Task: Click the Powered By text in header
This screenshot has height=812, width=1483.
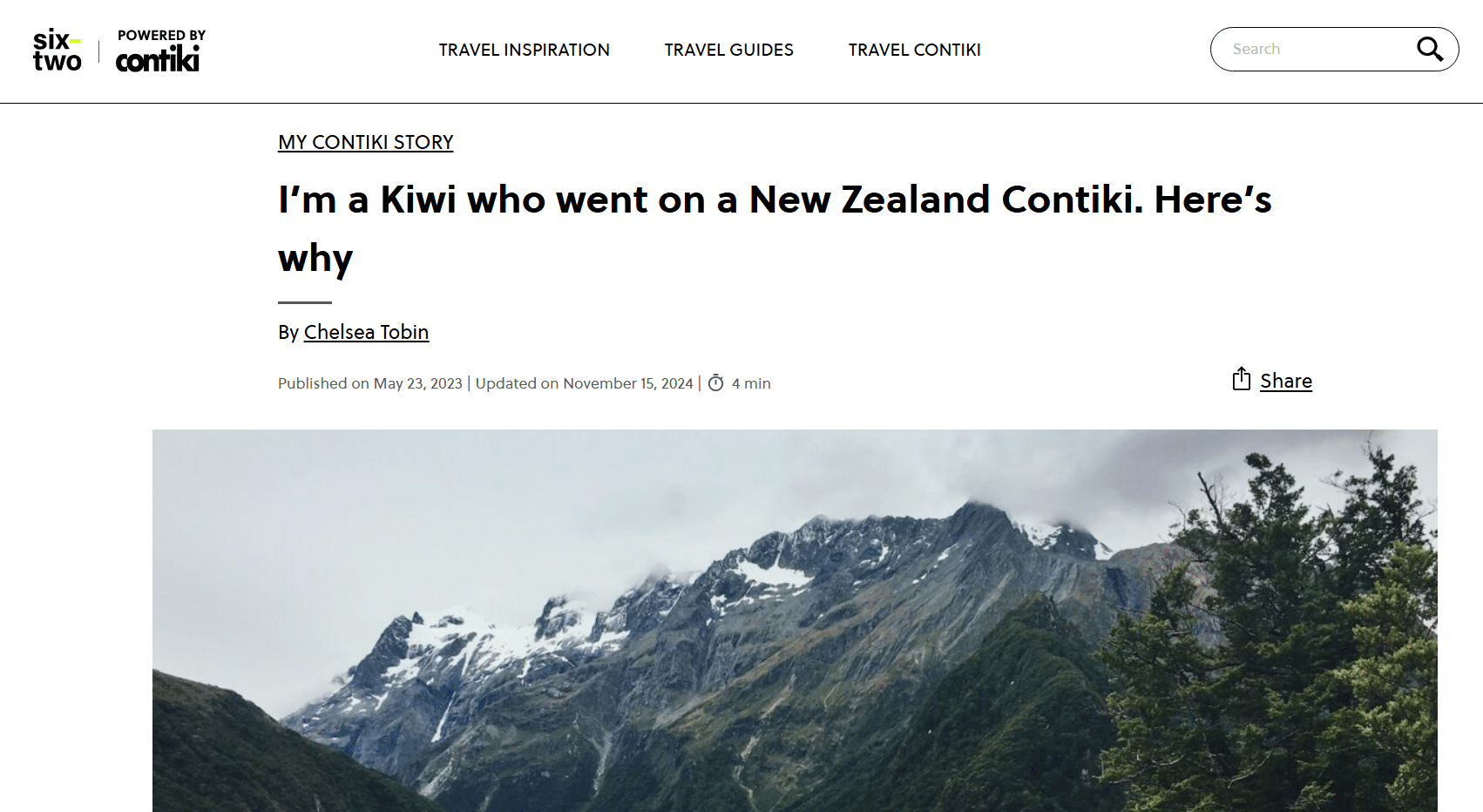Action: pos(161,35)
